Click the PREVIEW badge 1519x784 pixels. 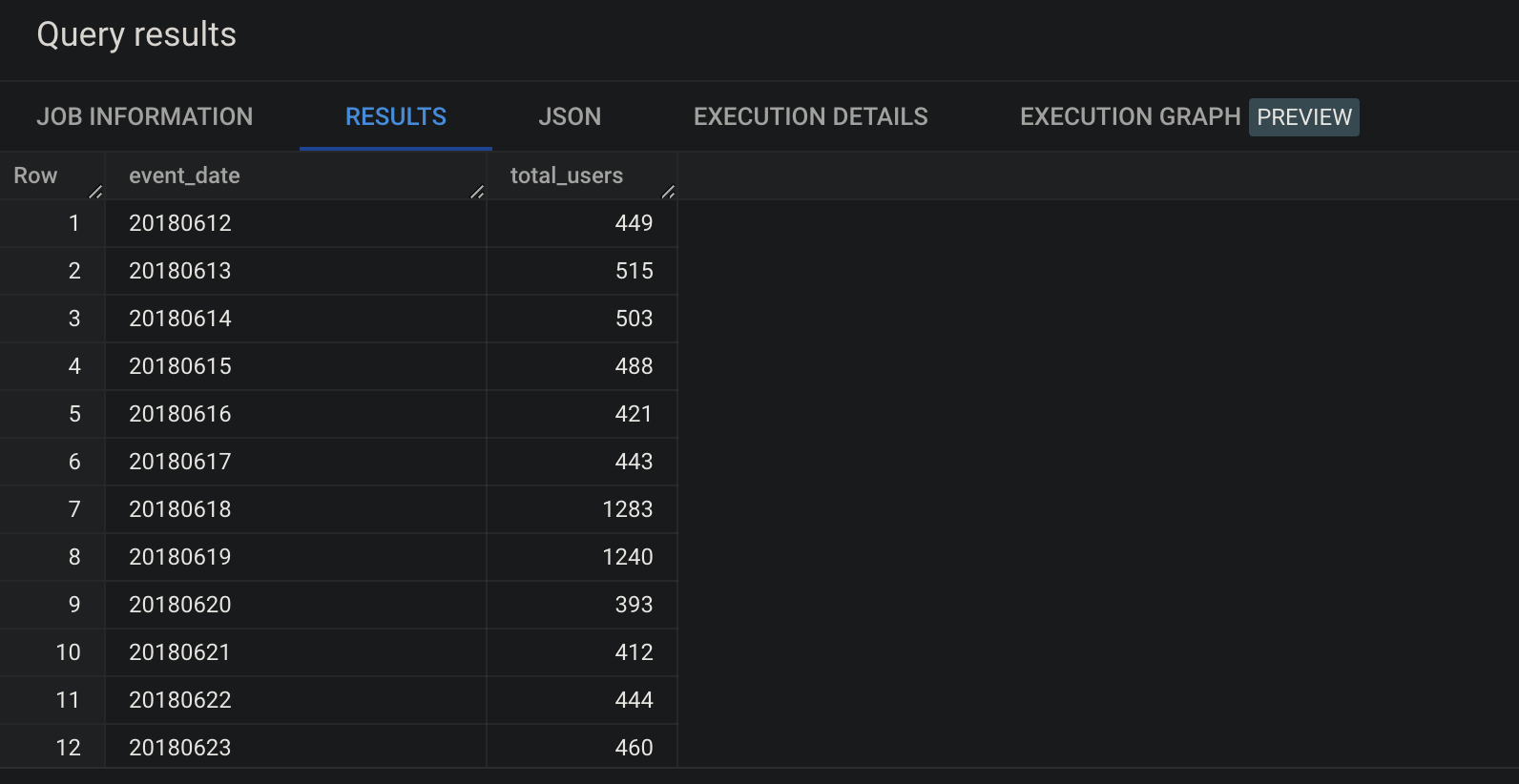[1304, 117]
